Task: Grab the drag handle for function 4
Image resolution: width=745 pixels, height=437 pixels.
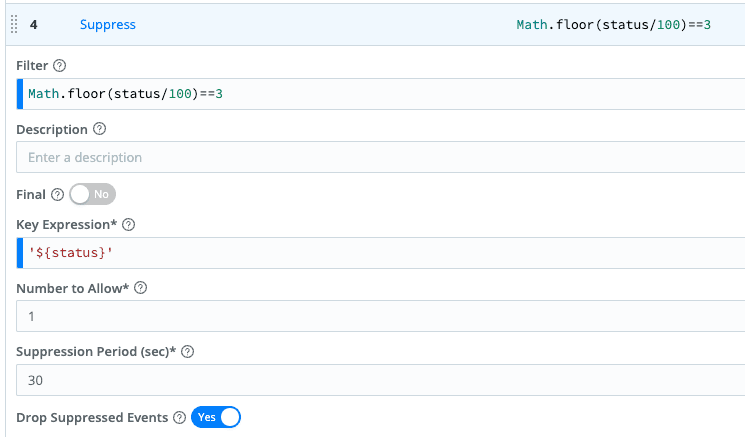Action: (x=14, y=24)
